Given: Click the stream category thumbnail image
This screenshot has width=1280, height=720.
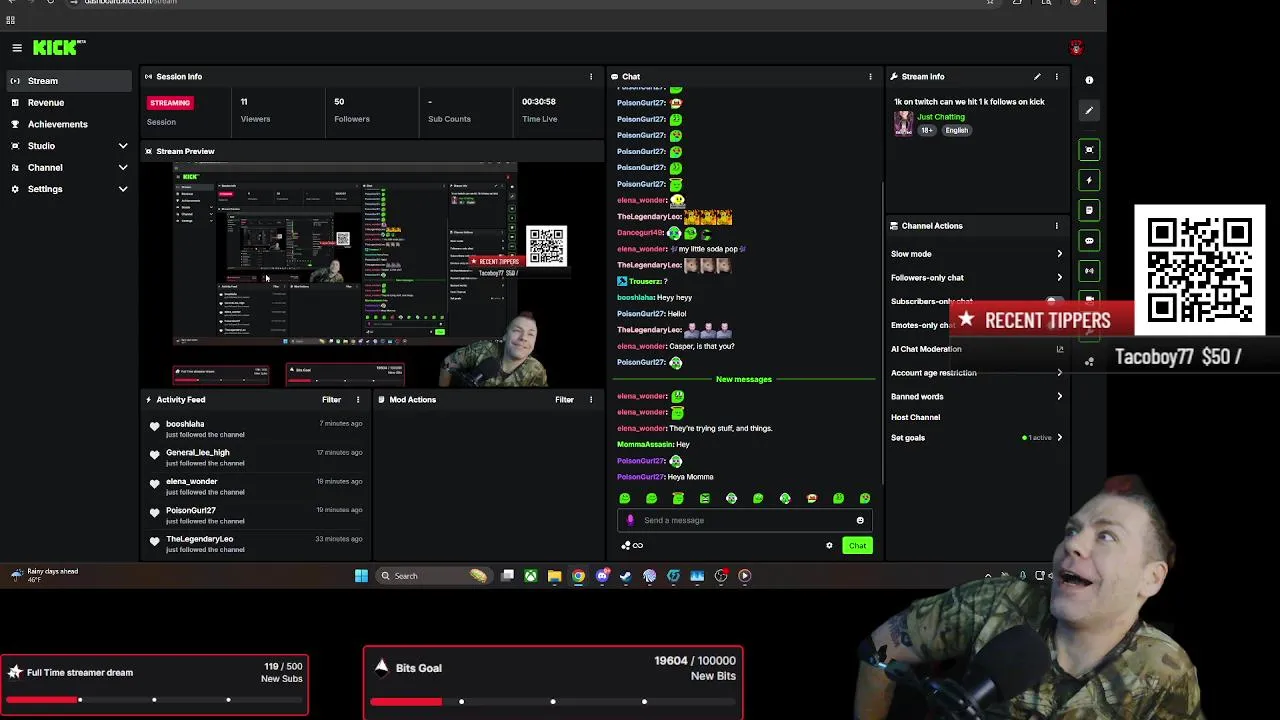Looking at the screenshot, I should 903,123.
